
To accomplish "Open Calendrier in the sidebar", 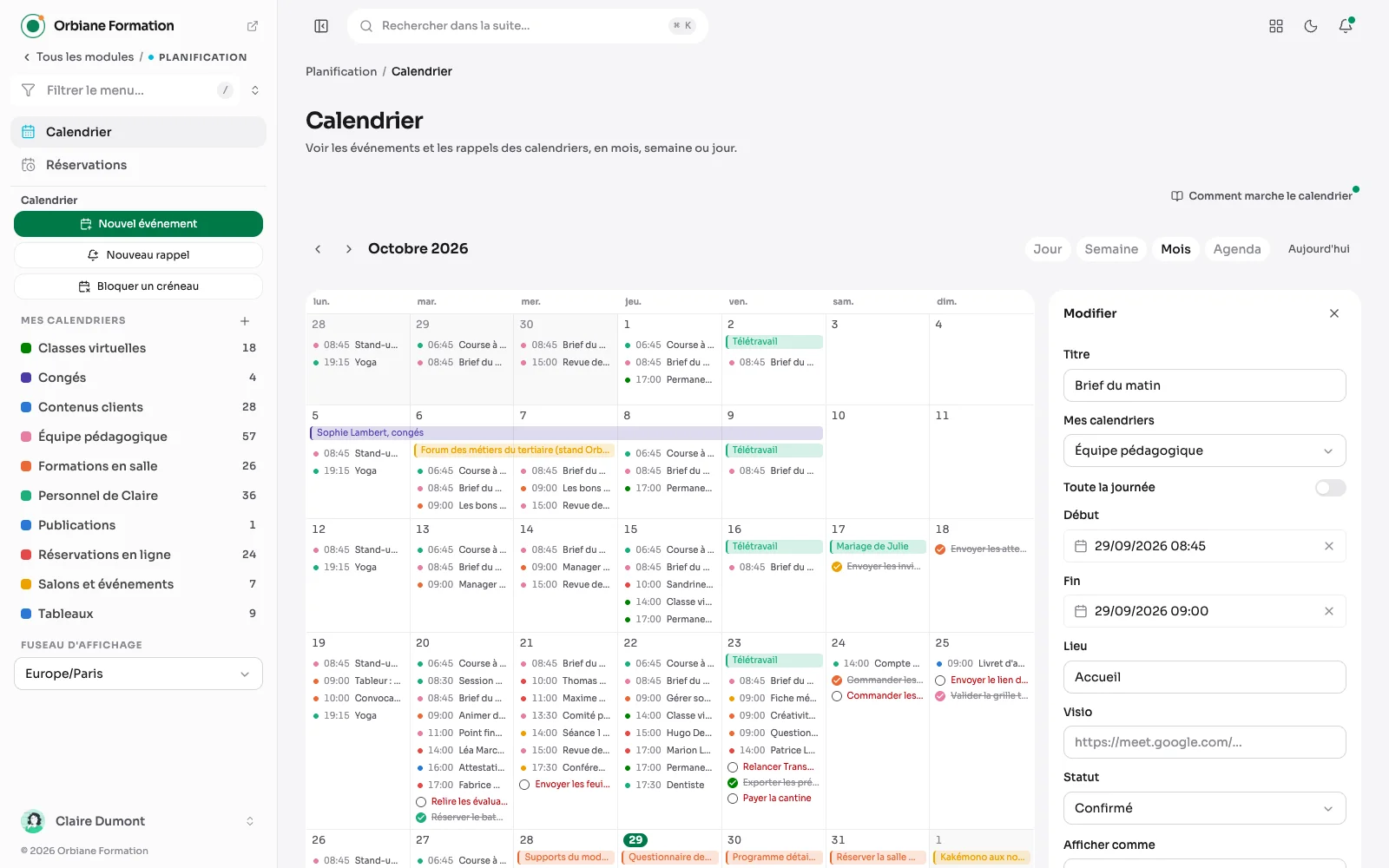I will (x=138, y=132).
